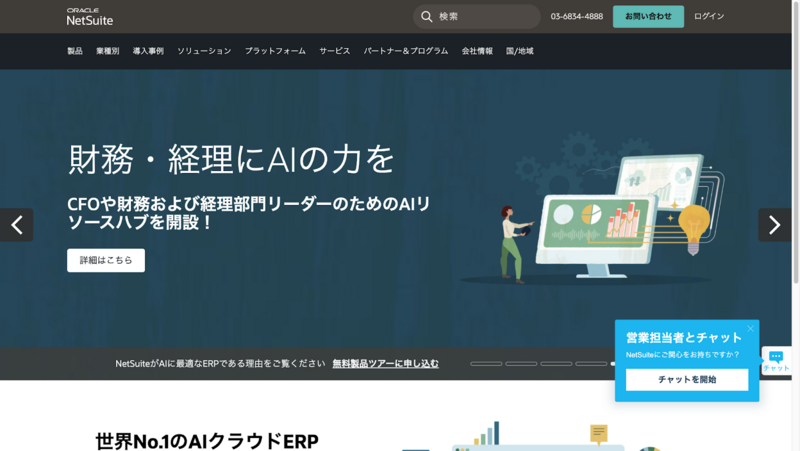Open the パートナー＆プログラム menu
The image size is (800, 451).
406,51
